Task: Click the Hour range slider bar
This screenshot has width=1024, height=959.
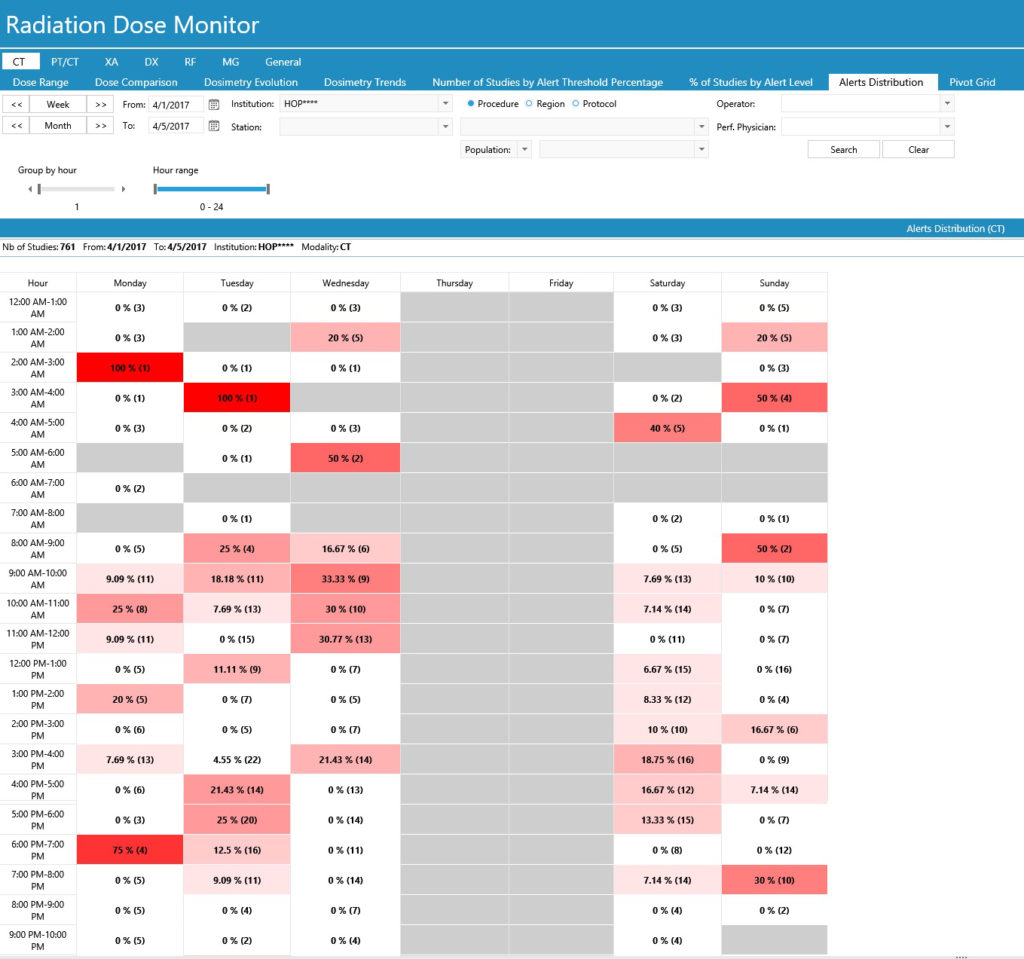Action: pyautogui.click(x=211, y=188)
